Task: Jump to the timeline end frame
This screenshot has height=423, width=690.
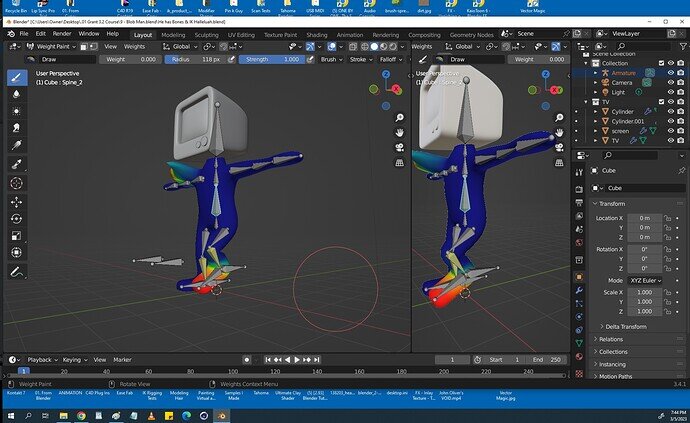Action: (316, 360)
